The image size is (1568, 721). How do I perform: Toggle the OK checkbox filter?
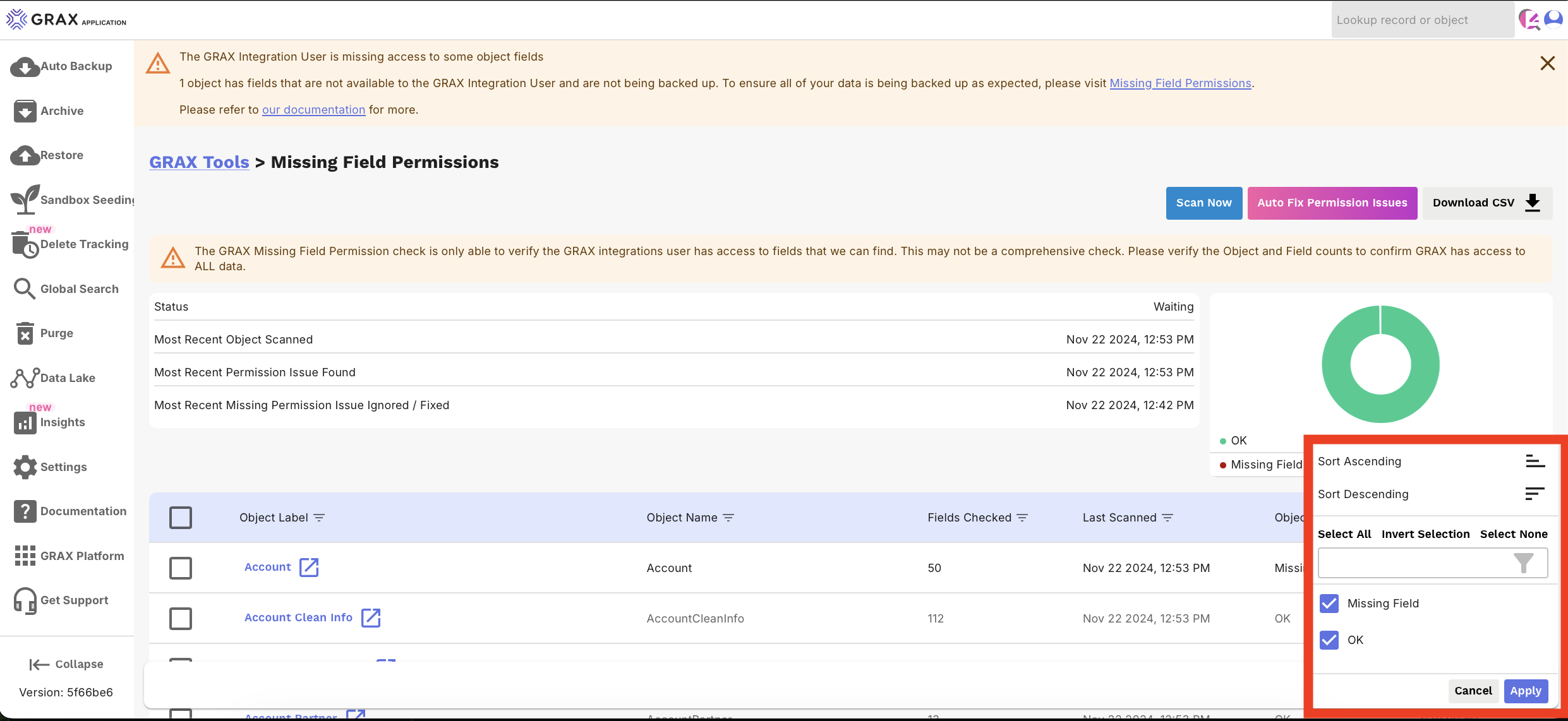1329,639
